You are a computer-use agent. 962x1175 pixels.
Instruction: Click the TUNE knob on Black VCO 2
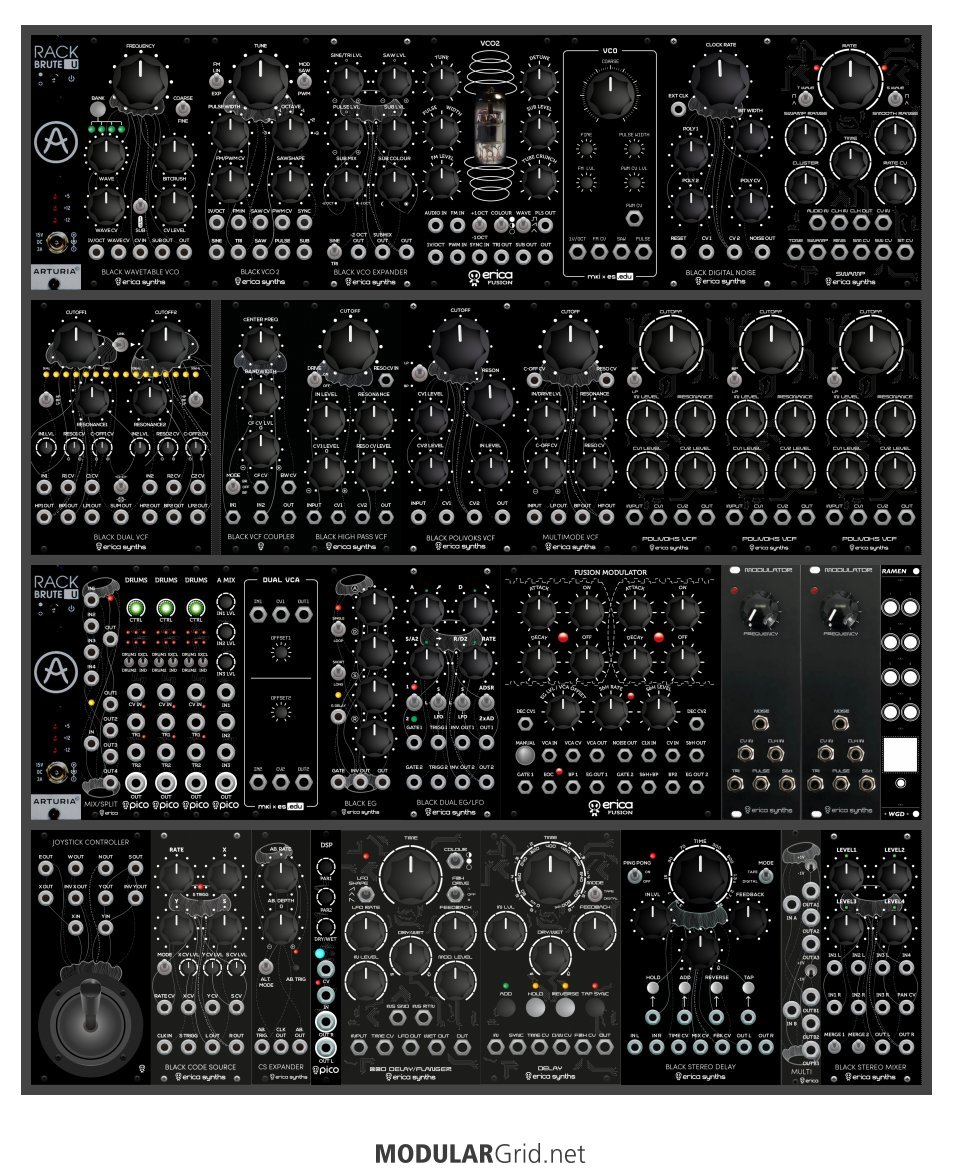pos(260,82)
